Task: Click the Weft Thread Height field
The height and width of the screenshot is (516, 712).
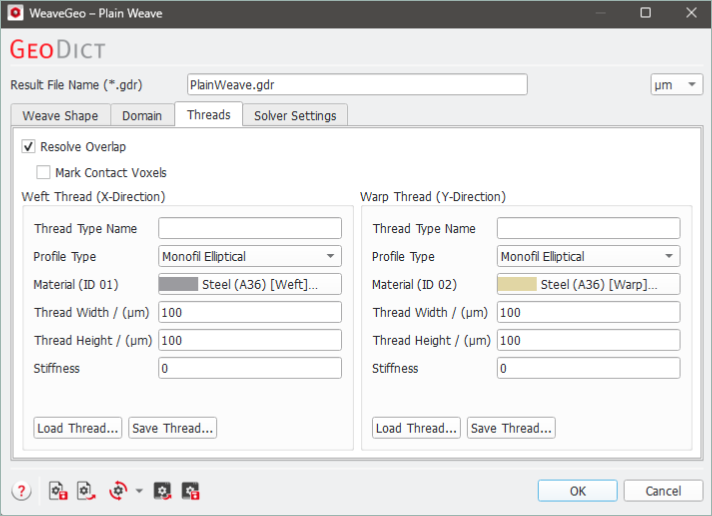Action: (250, 340)
